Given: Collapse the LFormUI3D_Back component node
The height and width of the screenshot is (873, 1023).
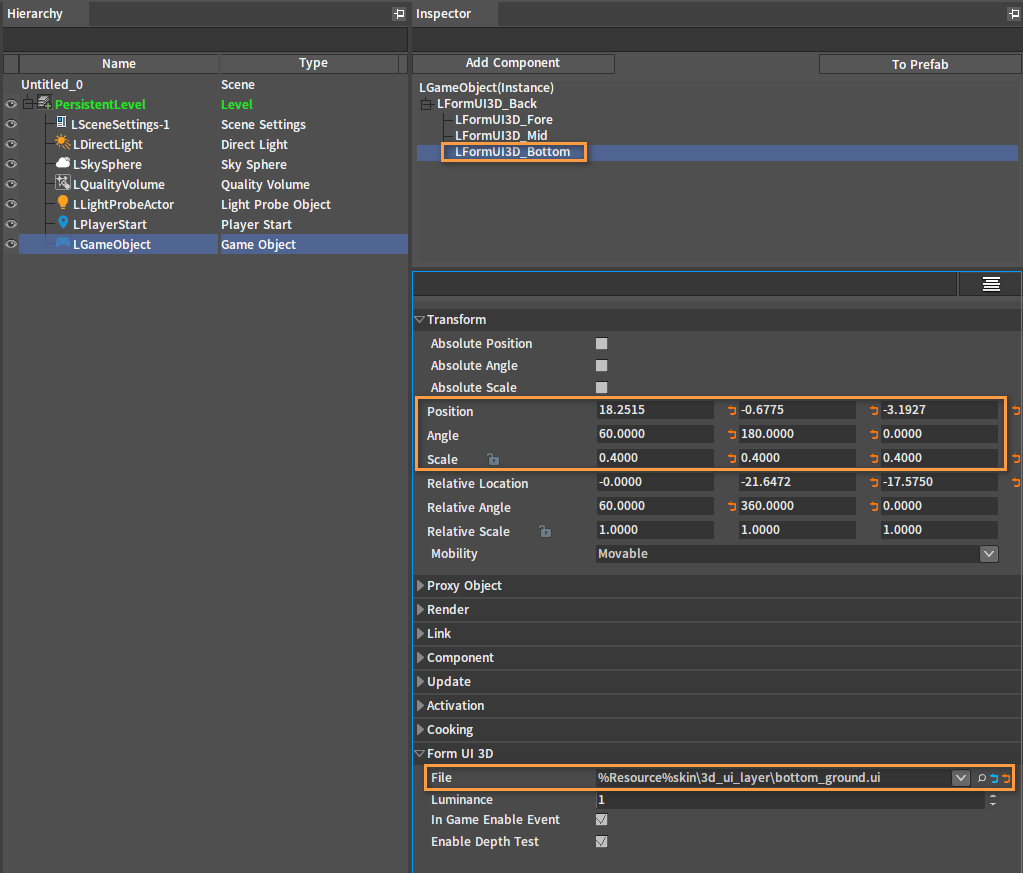Looking at the screenshot, I should pos(427,104).
